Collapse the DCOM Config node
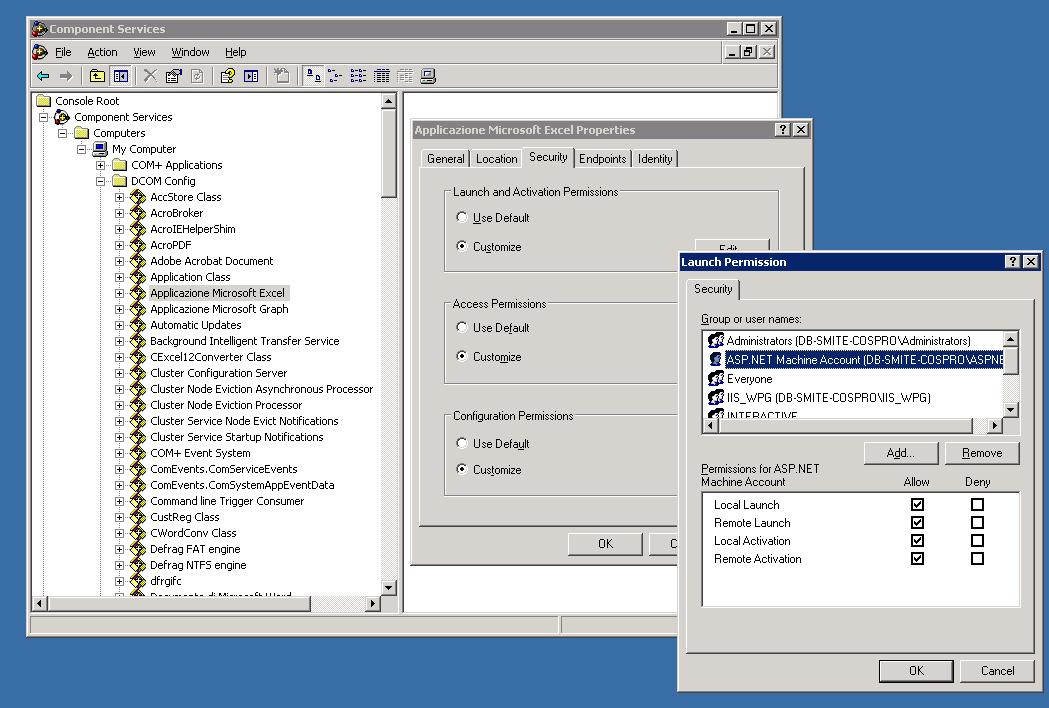This screenshot has height=708, width=1049. [100, 181]
